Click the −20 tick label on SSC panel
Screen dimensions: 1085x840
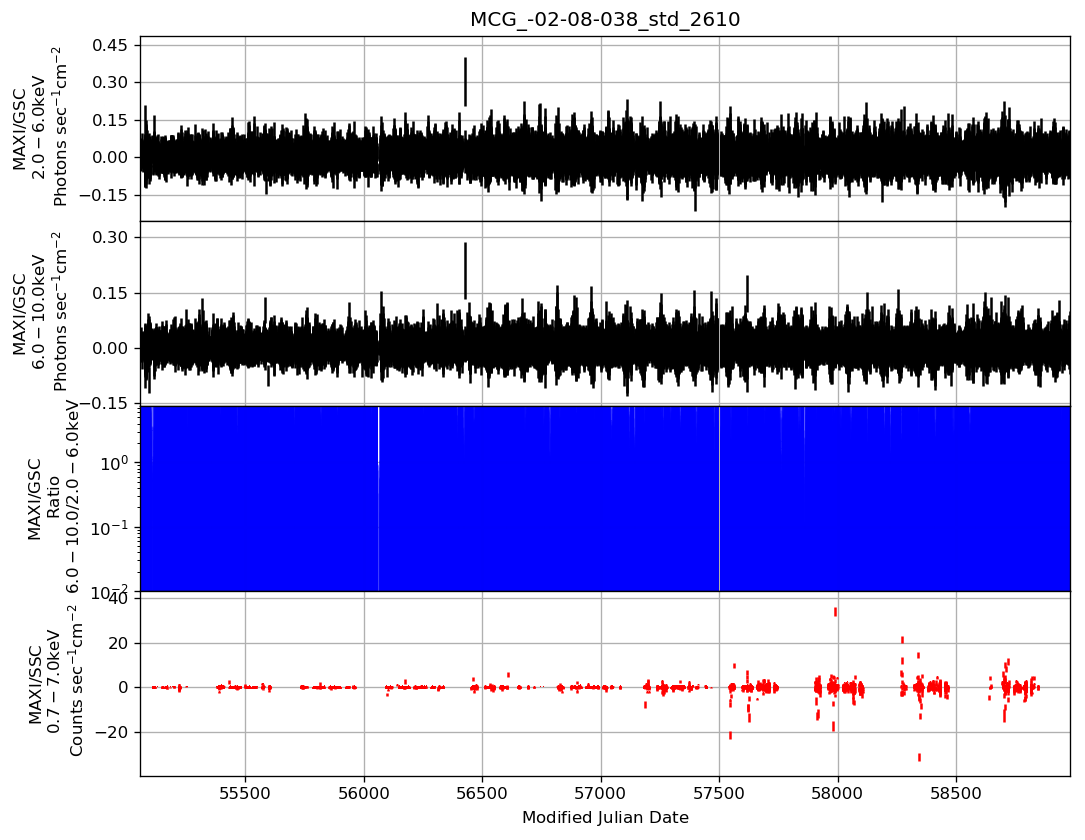click(113, 732)
